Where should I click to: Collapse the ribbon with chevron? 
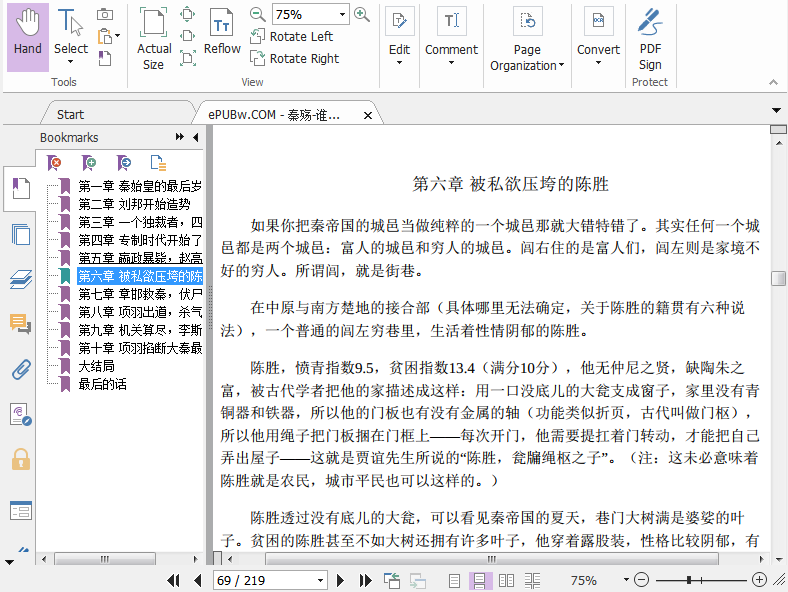tap(773, 82)
